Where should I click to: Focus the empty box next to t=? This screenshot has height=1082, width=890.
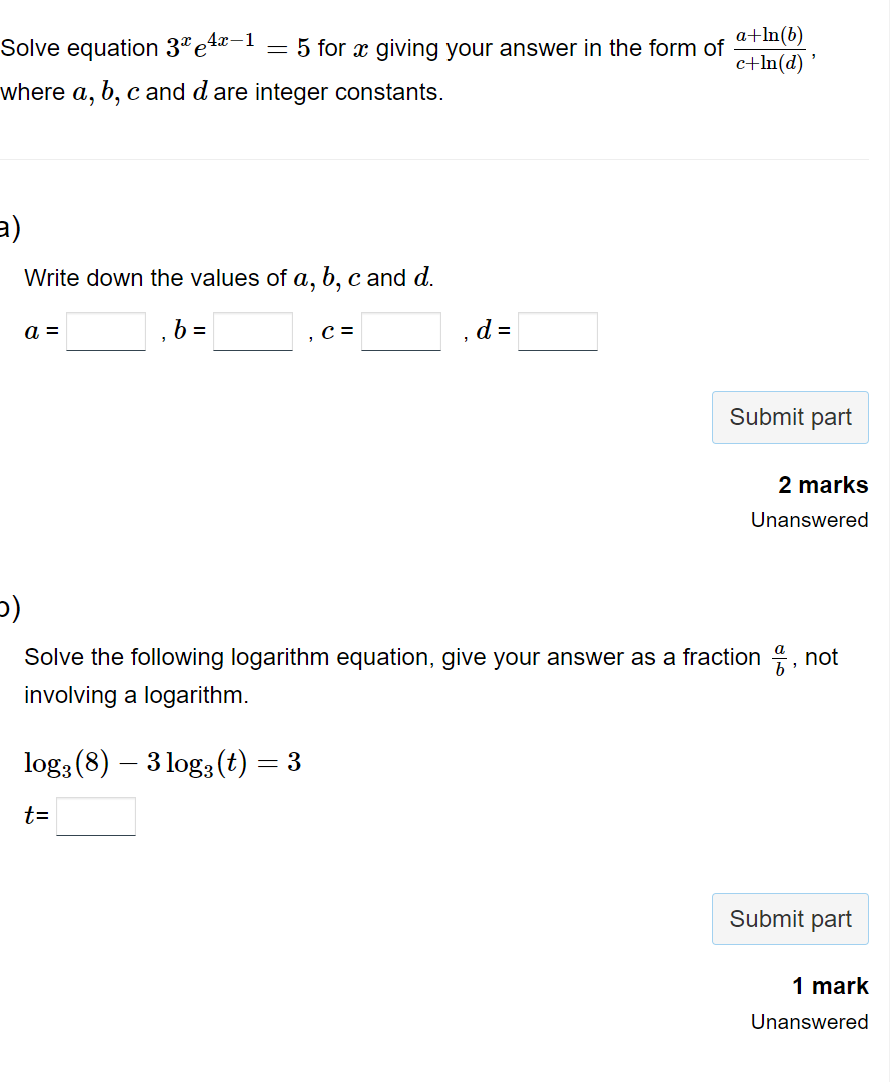point(95,815)
